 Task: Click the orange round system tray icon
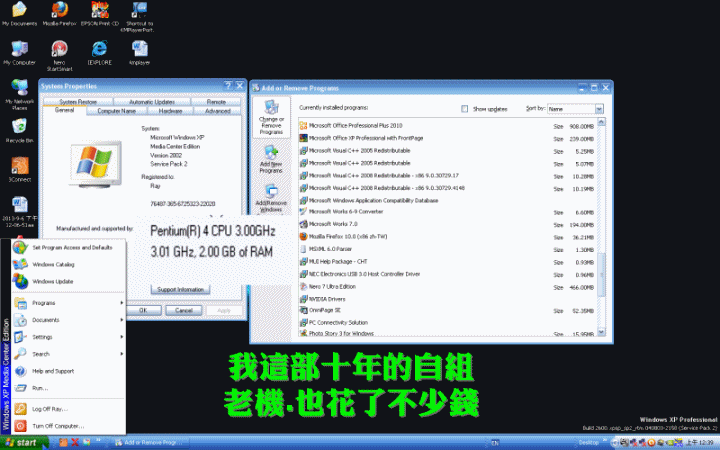point(651,443)
